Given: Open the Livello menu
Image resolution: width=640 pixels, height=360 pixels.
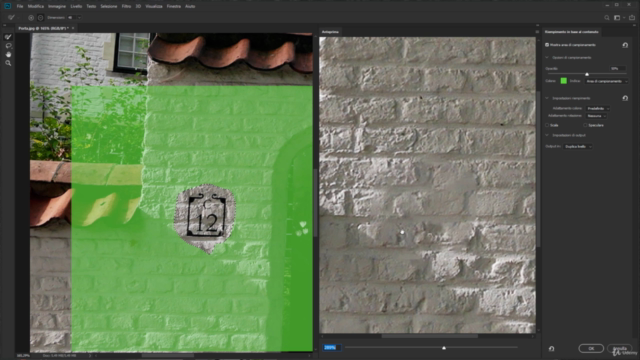Looking at the screenshot, I should [76, 7].
